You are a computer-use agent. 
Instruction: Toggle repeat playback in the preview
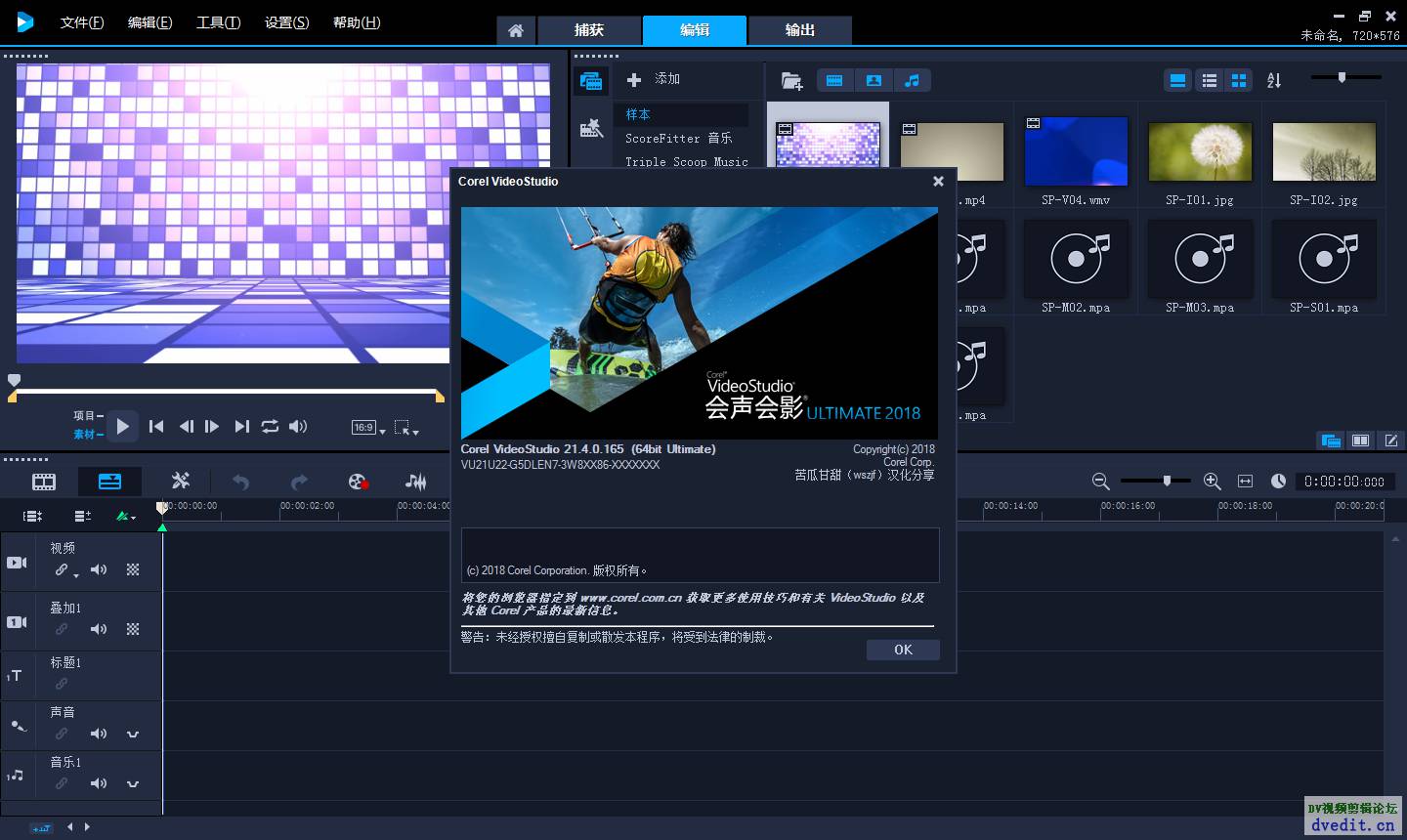point(270,427)
